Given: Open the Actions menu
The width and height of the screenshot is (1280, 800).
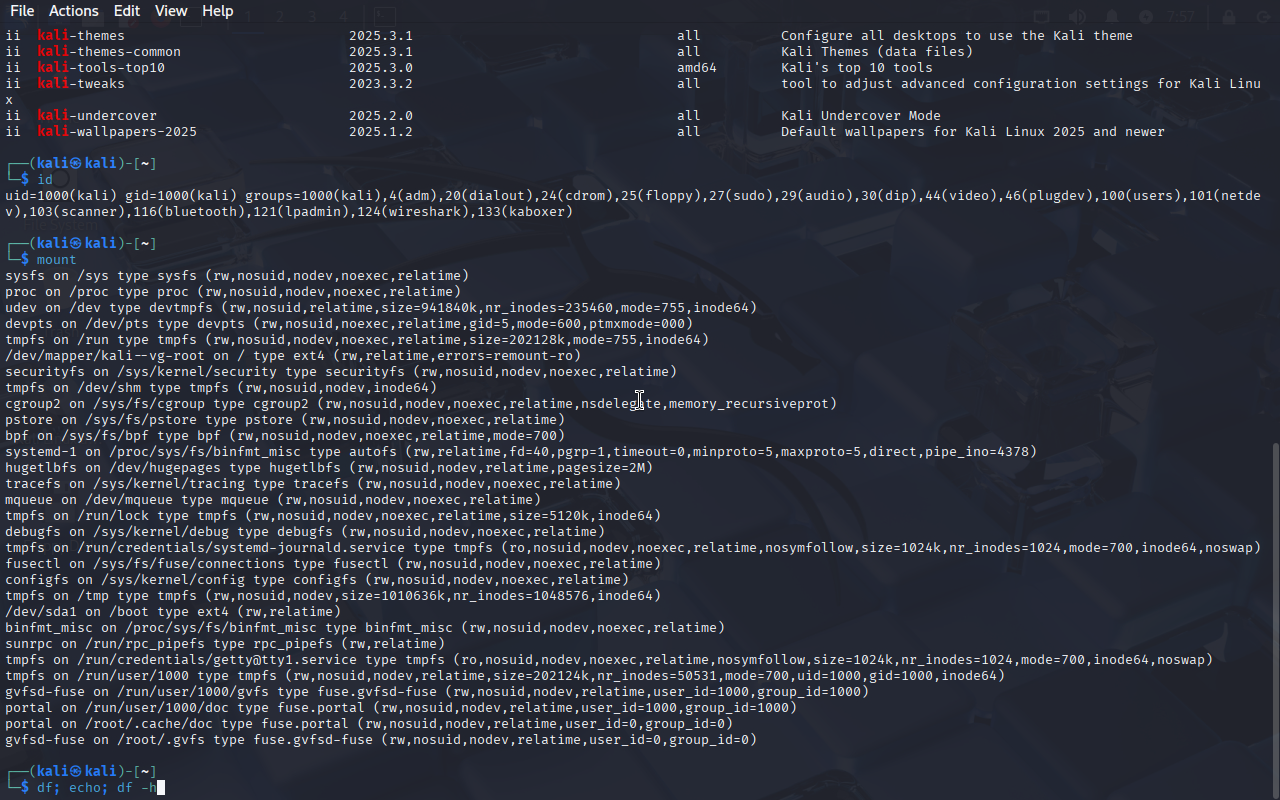Looking at the screenshot, I should pyautogui.click(x=73, y=11).
